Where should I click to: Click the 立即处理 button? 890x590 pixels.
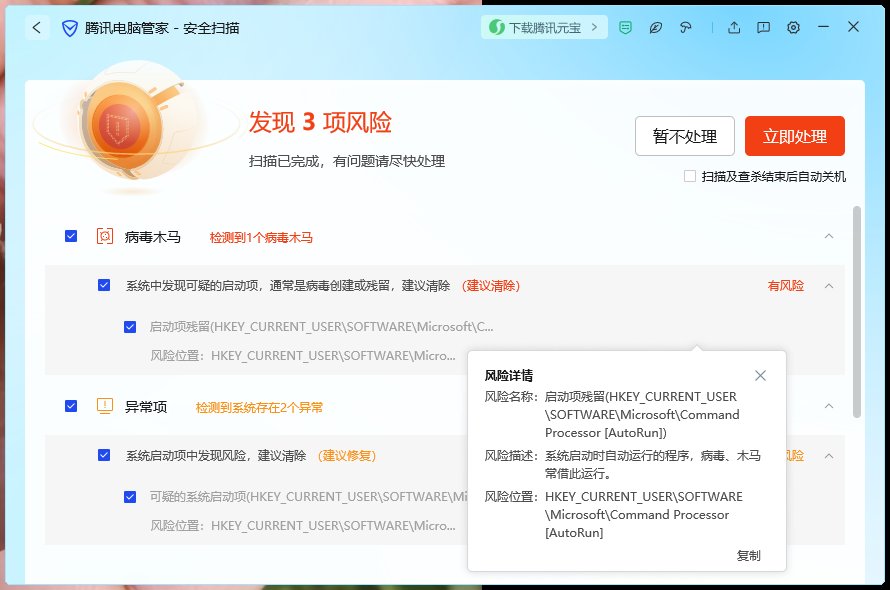pyautogui.click(x=795, y=136)
